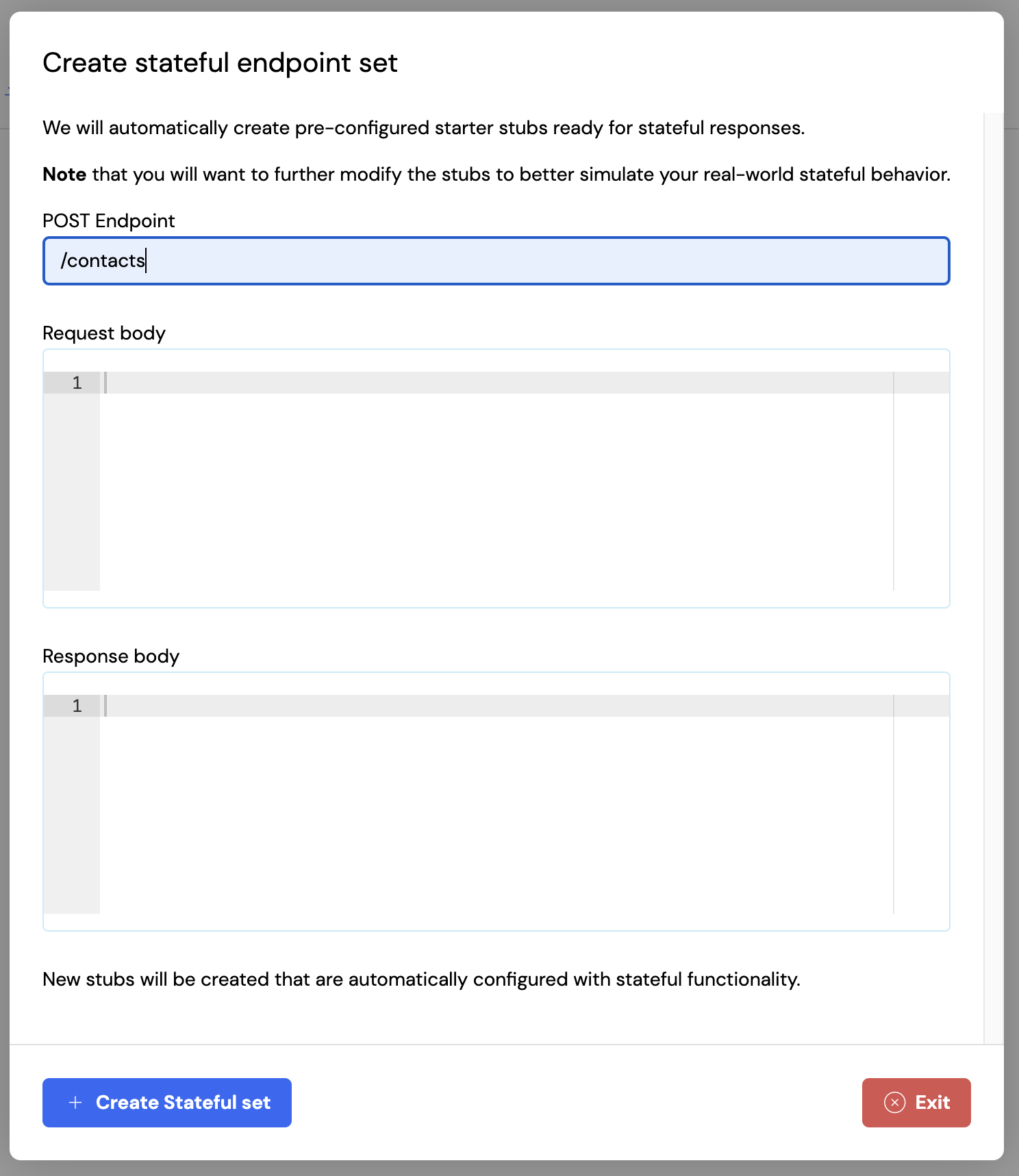
Task: Click line 1 of the Response body editor
Action: coord(411,705)
